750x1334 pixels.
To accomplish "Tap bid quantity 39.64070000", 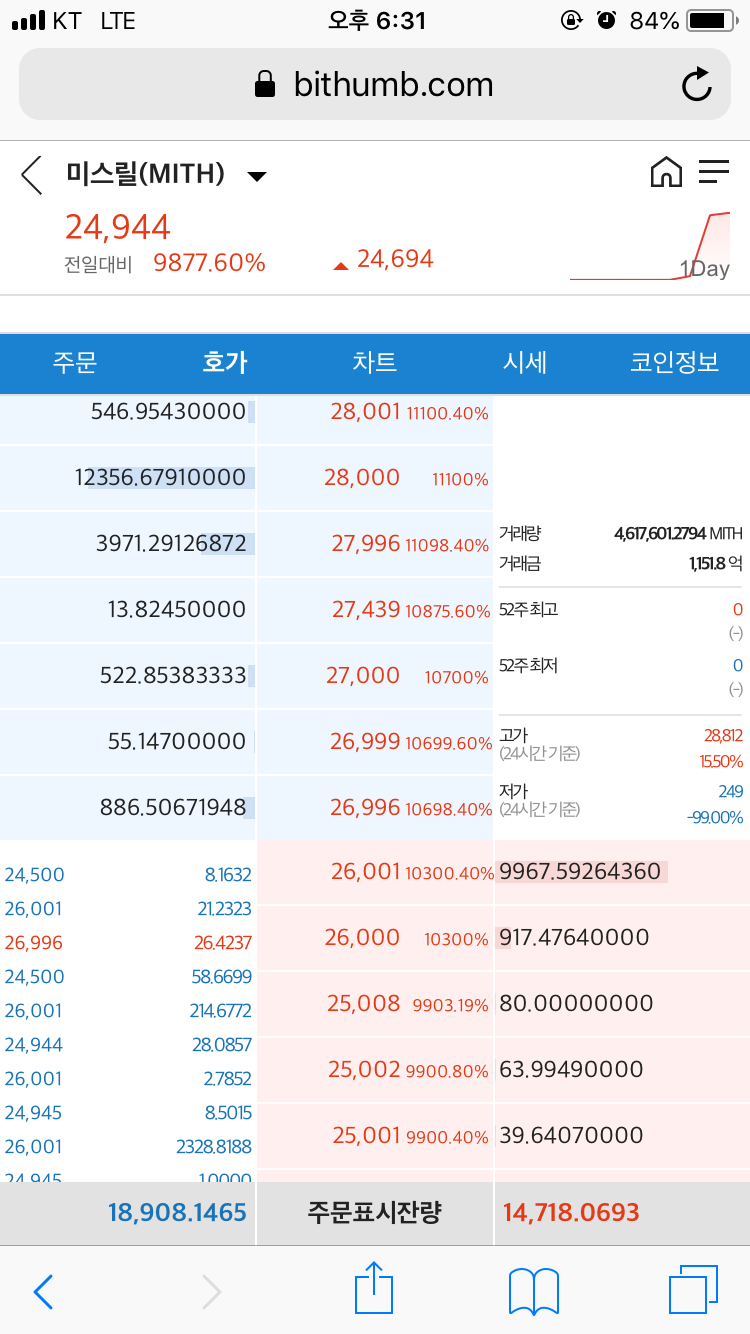I will [571, 1136].
